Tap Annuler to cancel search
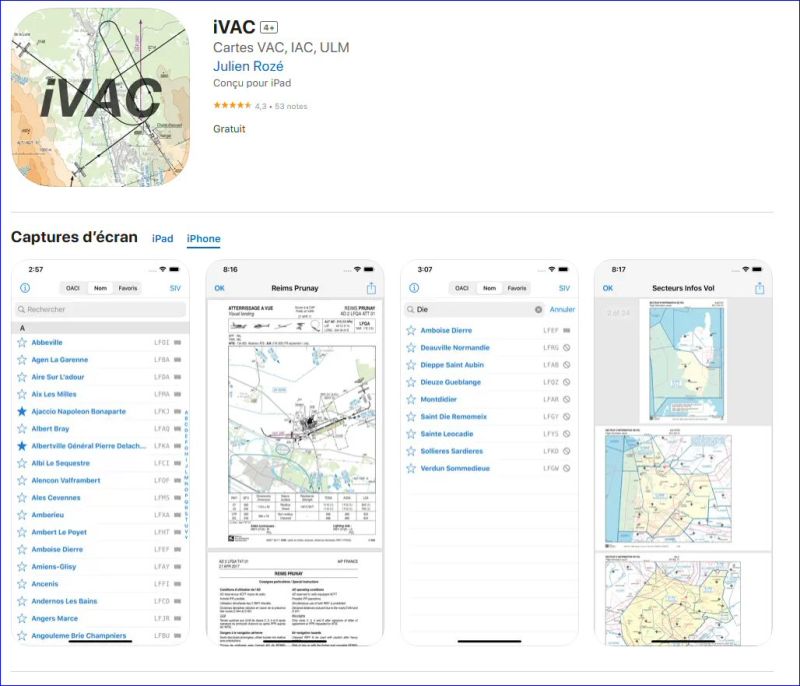800x686 pixels. [x=562, y=309]
